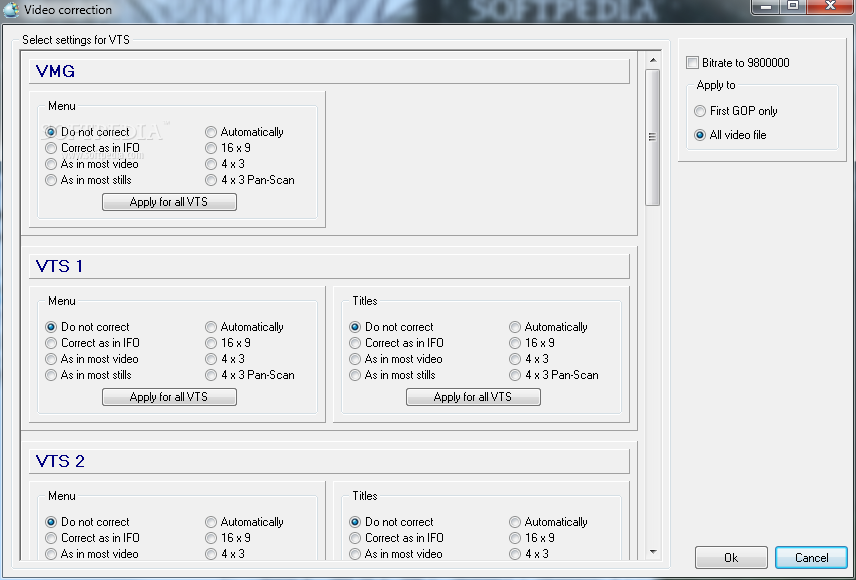Minimize the Video correction window
This screenshot has height=580, width=856.
point(765,7)
